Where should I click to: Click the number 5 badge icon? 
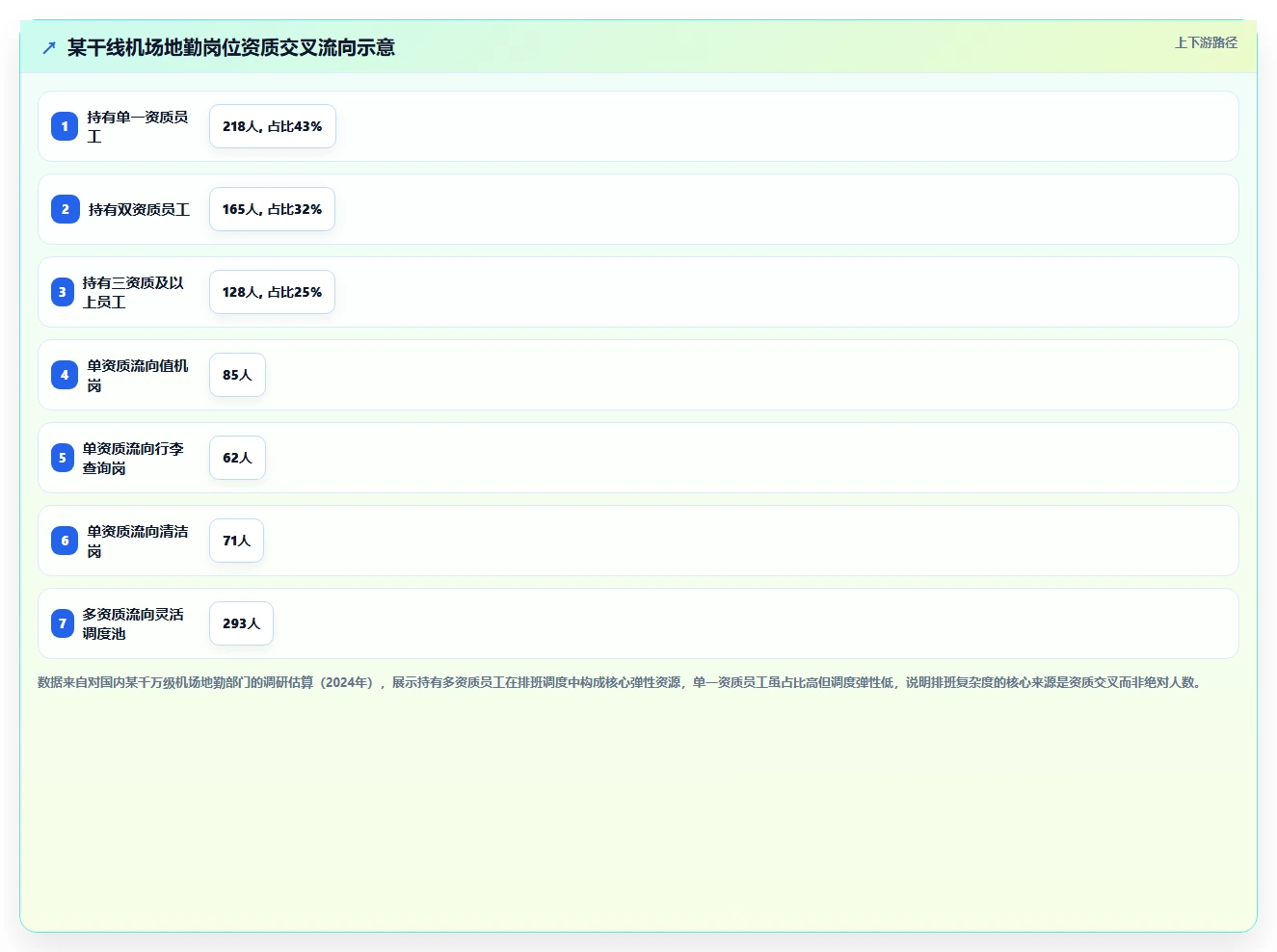pyautogui.click(x=63, y=458)
